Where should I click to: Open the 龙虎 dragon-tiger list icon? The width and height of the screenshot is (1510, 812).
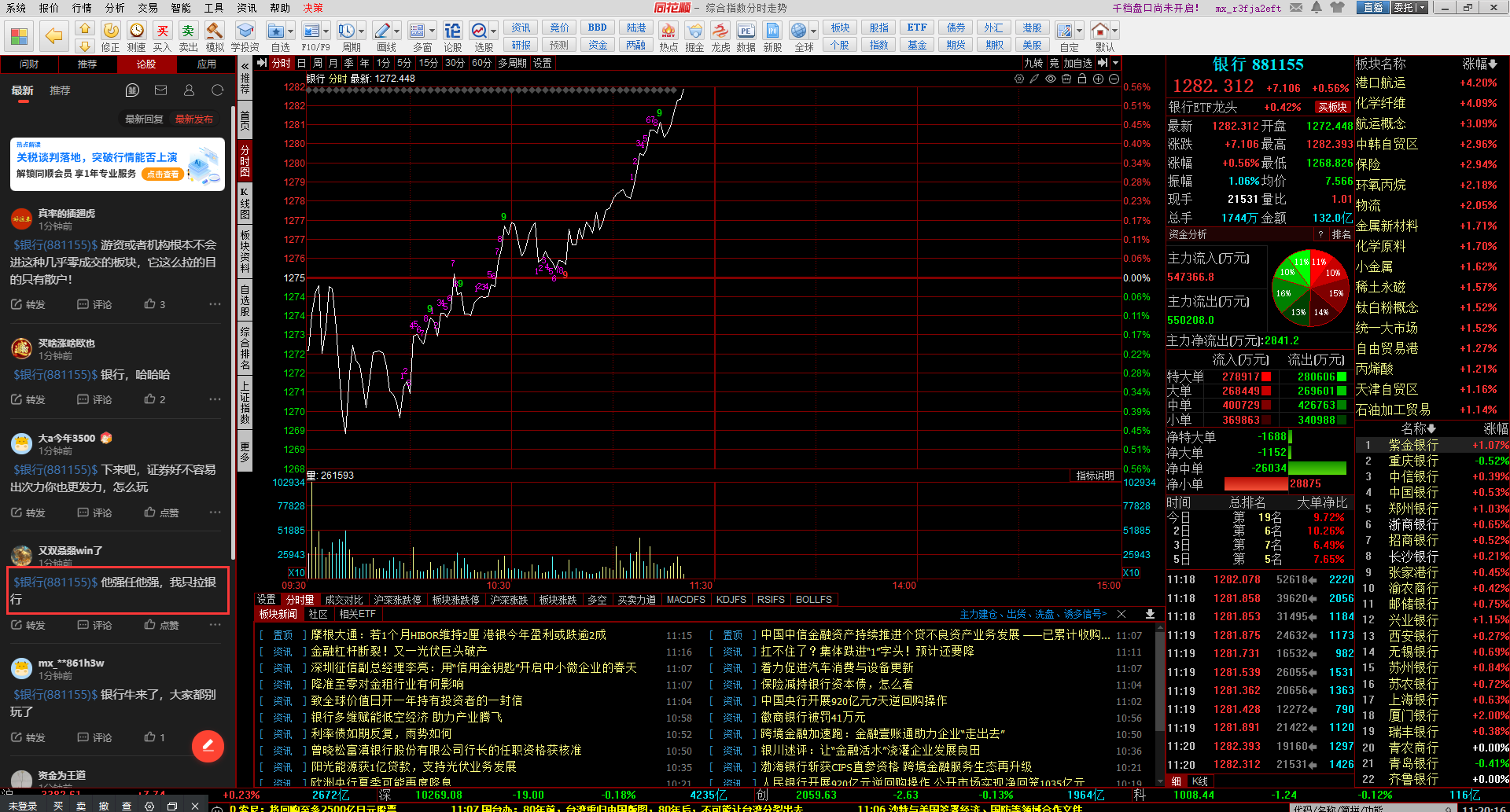[x=720, y=31]
